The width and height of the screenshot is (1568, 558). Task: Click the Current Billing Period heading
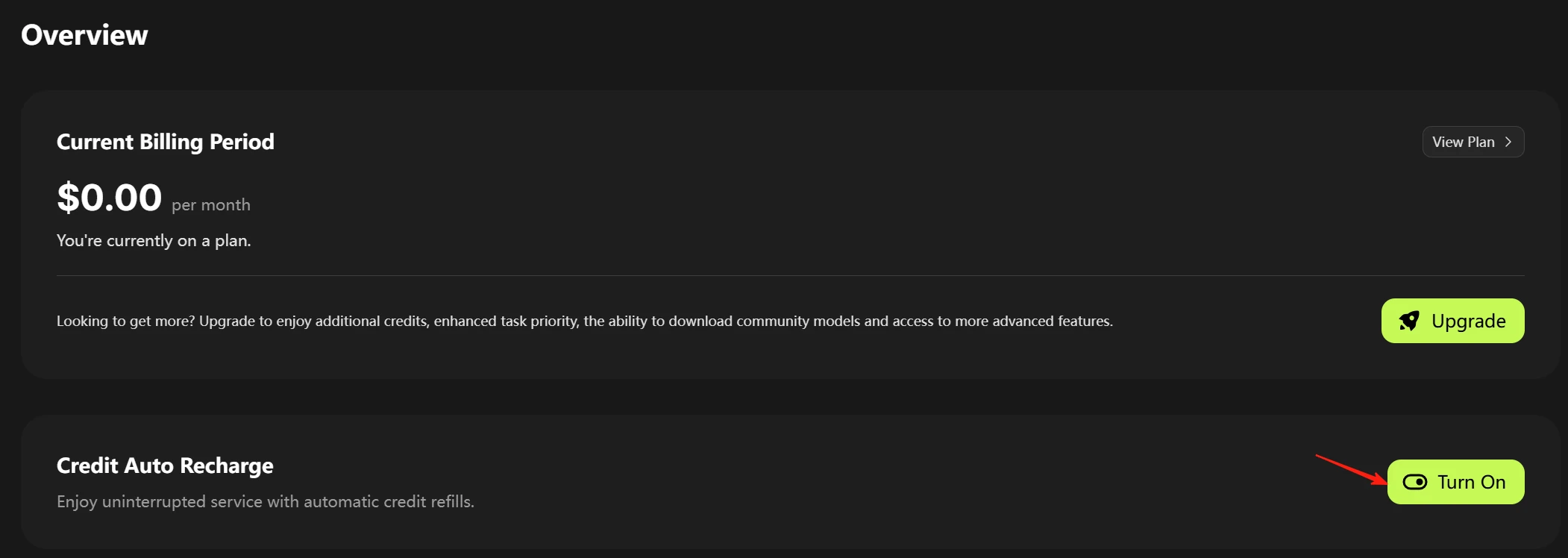166,142
